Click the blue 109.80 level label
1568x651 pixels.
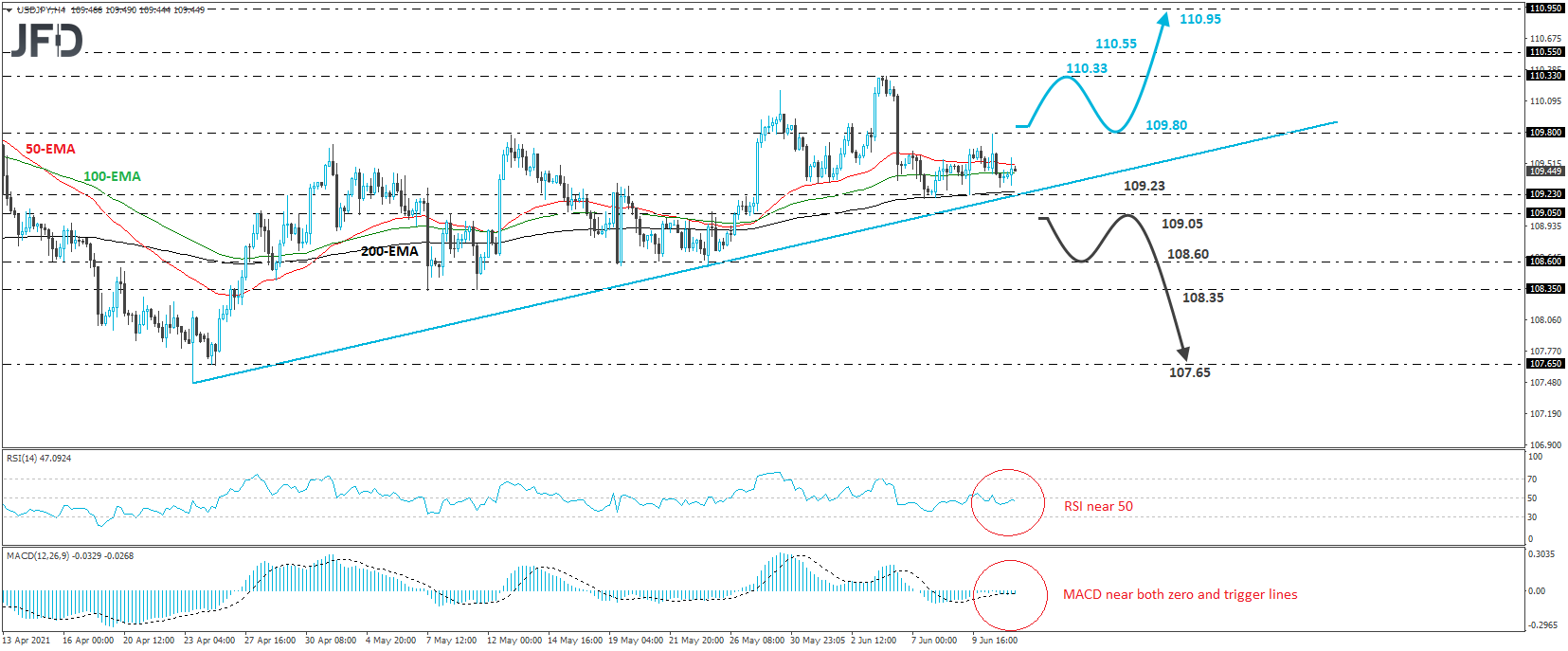1166,125
